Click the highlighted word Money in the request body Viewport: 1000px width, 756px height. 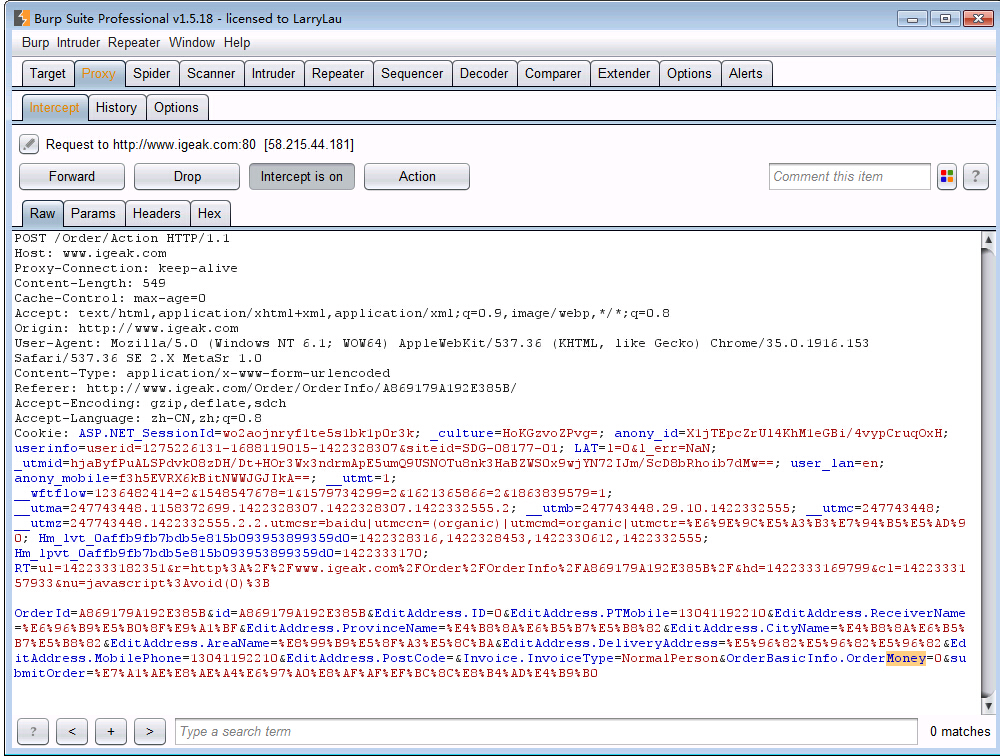point(906,658)
